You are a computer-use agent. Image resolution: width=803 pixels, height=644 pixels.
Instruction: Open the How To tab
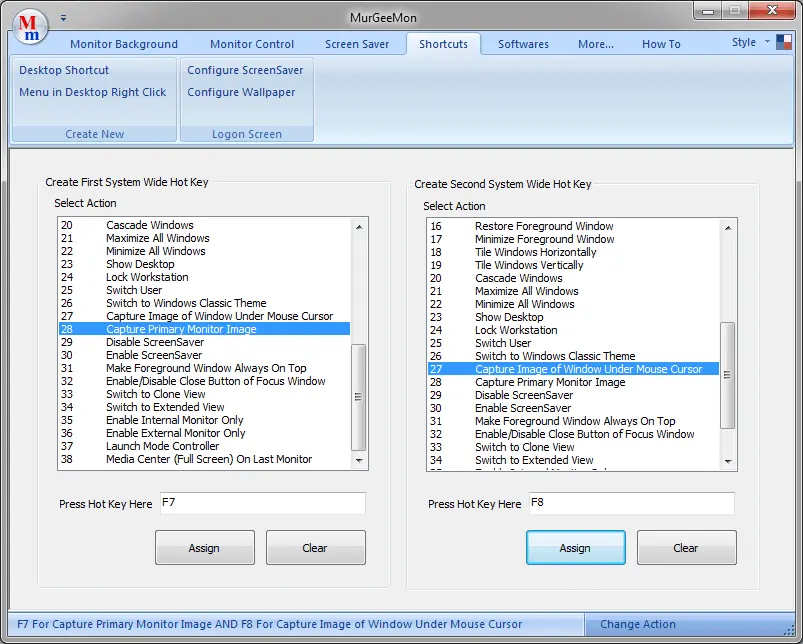pos(661,44)
